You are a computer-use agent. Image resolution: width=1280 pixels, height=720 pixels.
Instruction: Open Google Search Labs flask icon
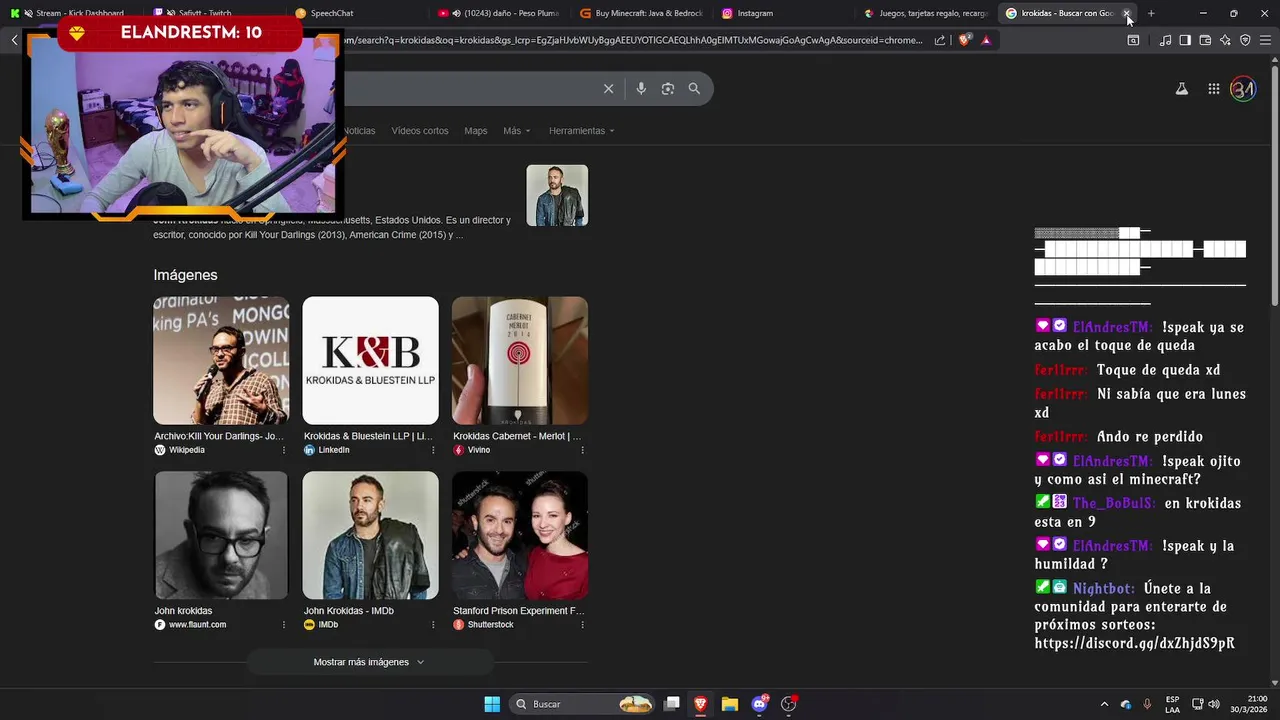(1181, 89)
